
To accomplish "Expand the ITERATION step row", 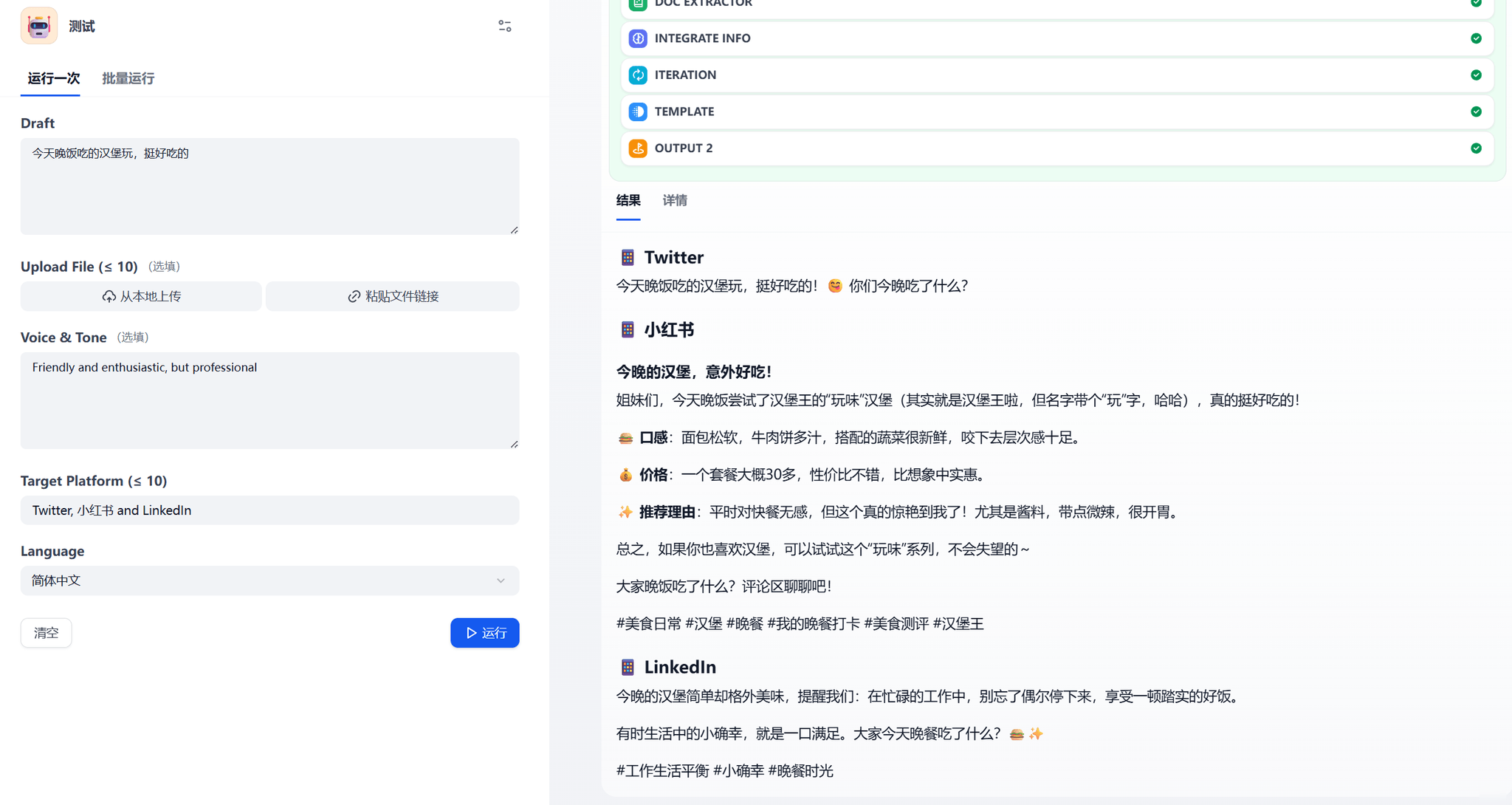I will coord(1057,75).
